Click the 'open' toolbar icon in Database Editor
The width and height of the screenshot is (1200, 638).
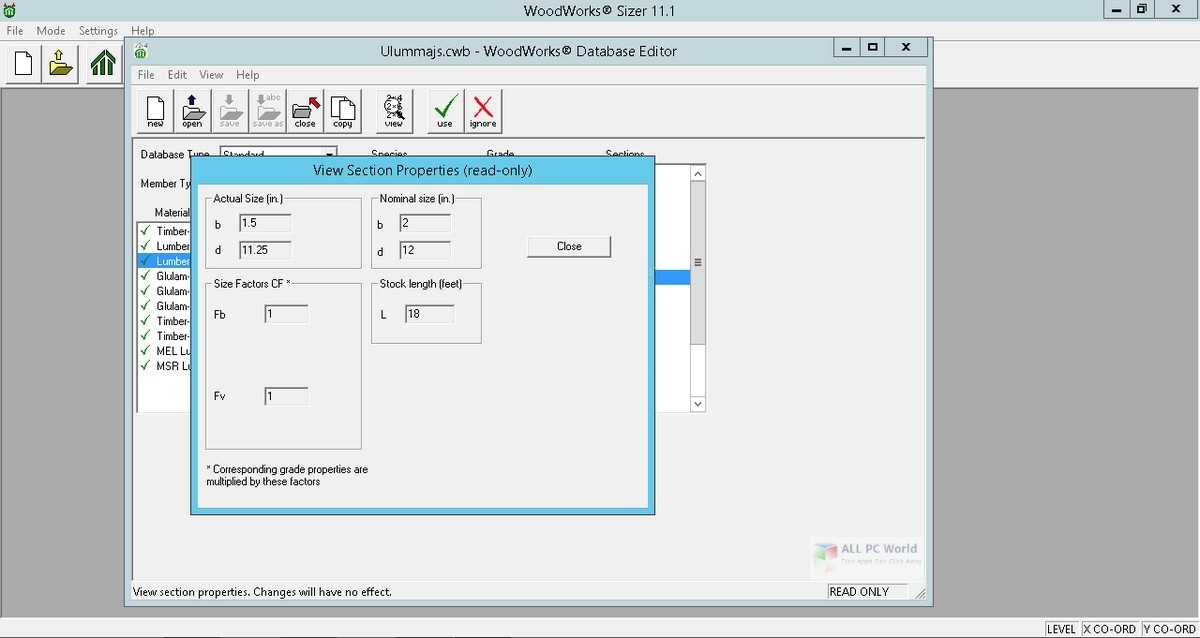point(192,111)
